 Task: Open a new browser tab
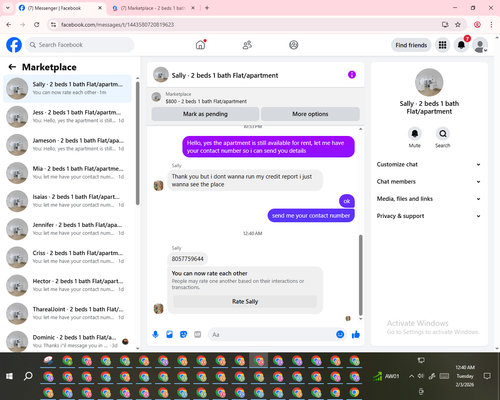[x=207, y=8]
